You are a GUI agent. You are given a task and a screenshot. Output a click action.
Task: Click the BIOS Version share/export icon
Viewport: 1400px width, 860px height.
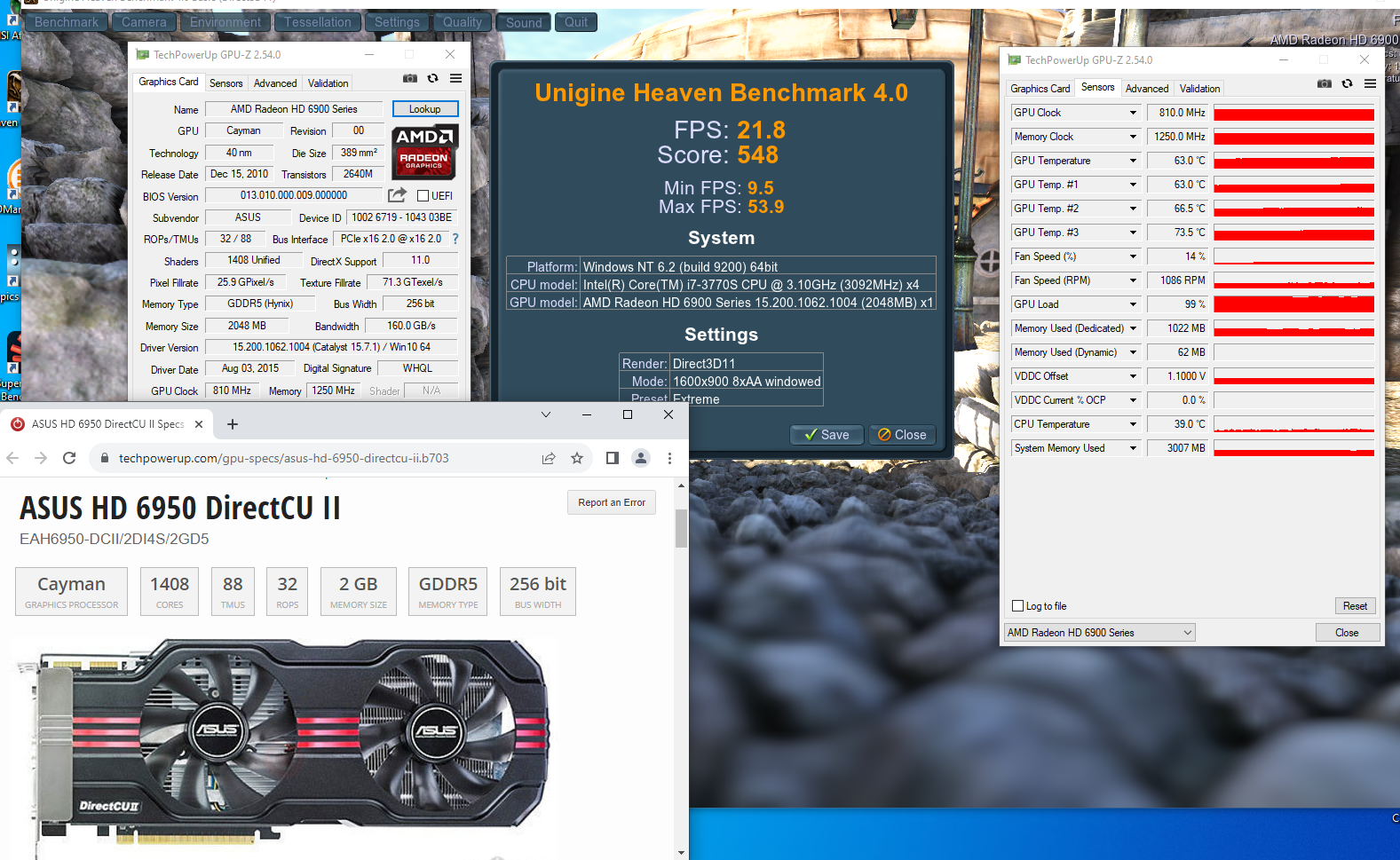(397, 195)
